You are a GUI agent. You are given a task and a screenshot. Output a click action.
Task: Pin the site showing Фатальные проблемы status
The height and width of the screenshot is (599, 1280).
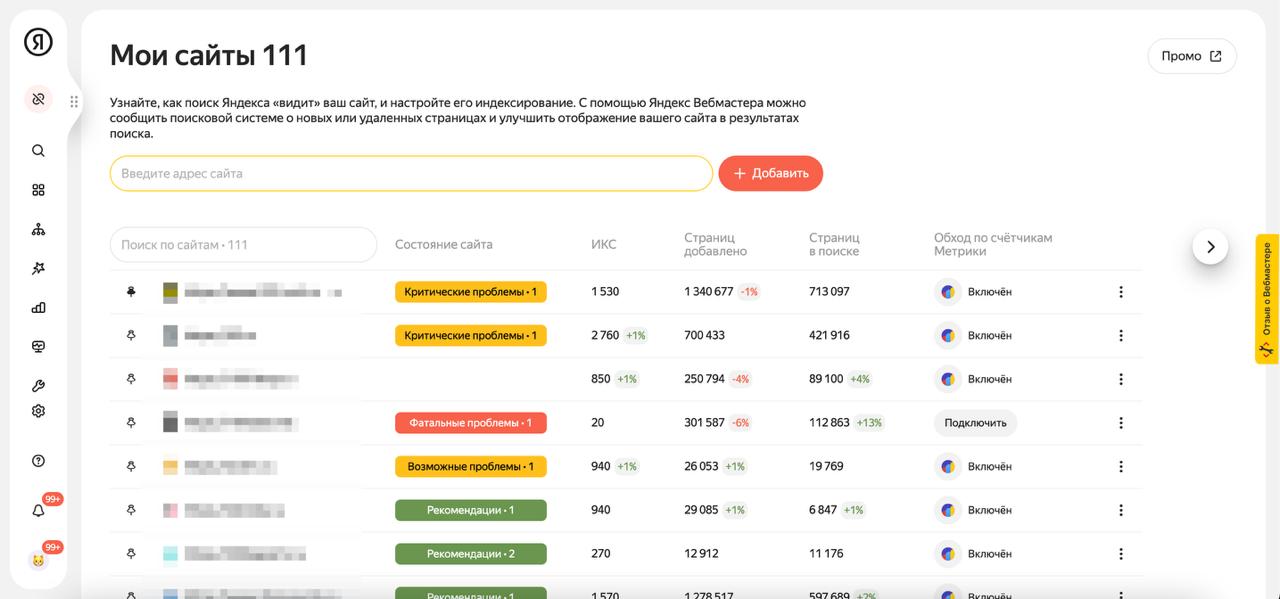tap(129, 422)
